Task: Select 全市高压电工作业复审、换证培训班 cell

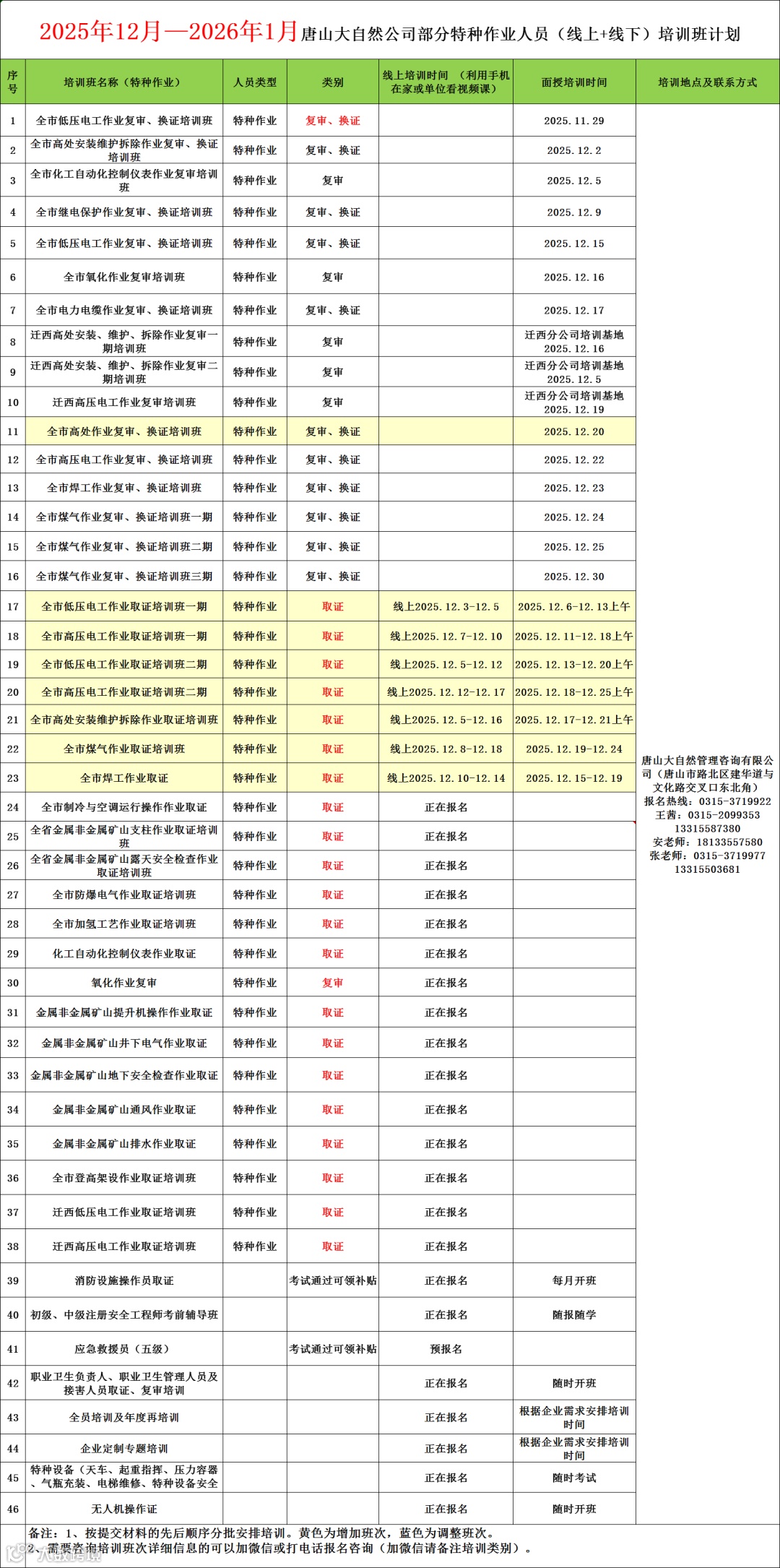Action: [124, 460]
